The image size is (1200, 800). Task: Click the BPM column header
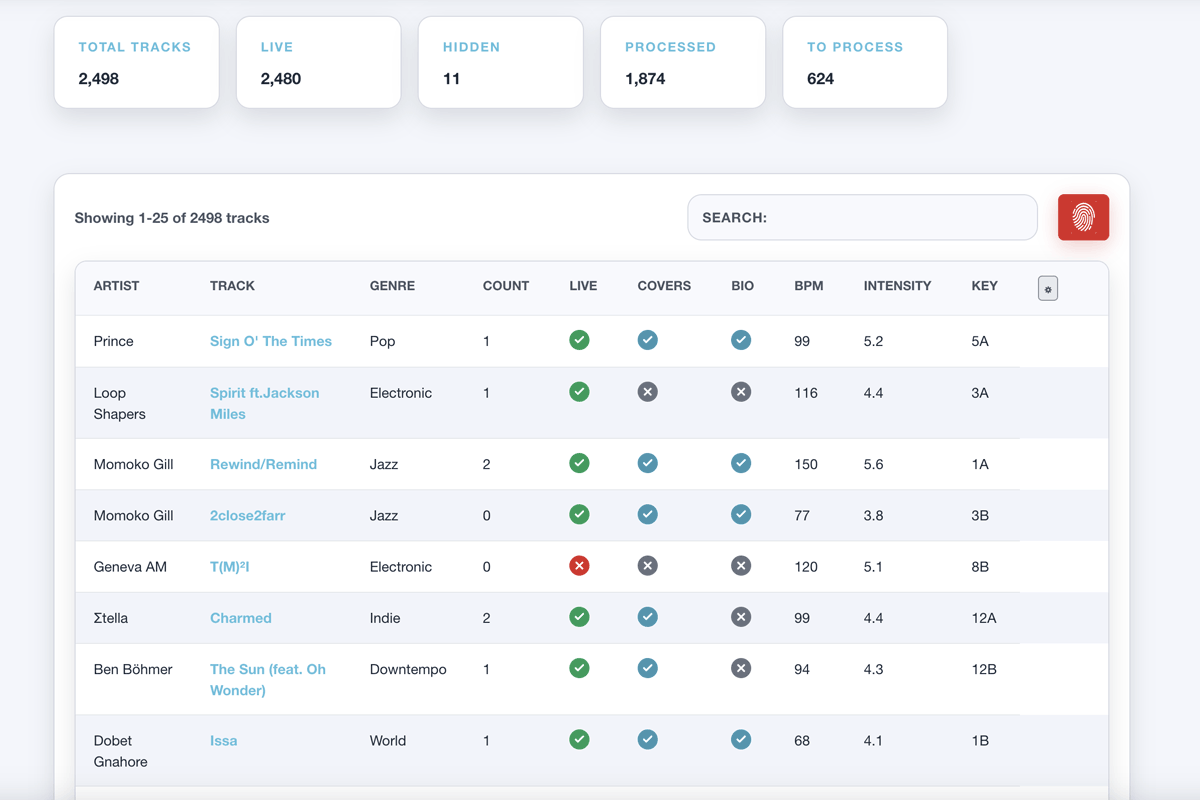tap(809, 286)
